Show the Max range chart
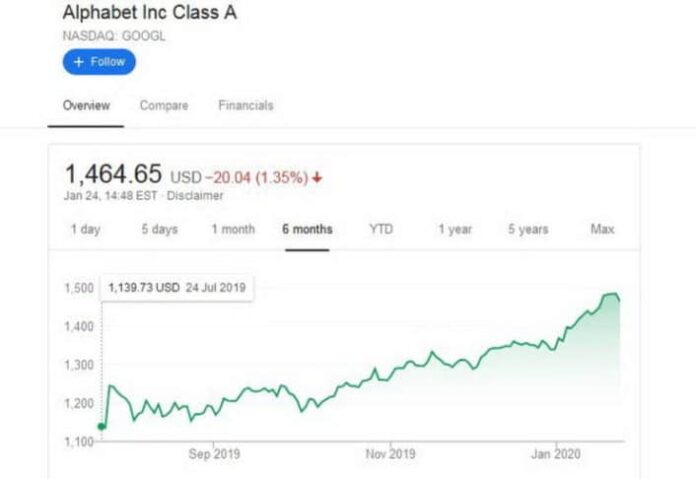The image size is (696, 479). point(602,229)
